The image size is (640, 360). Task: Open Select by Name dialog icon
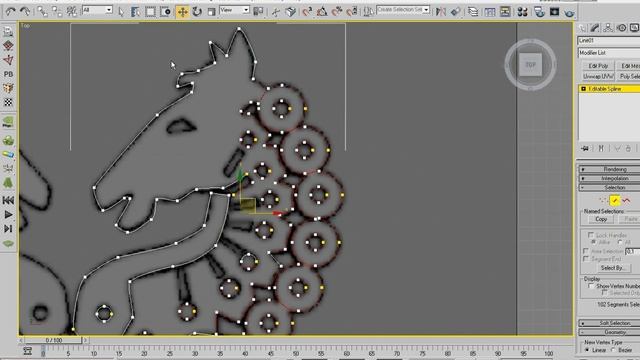click(x=136, y=12)
